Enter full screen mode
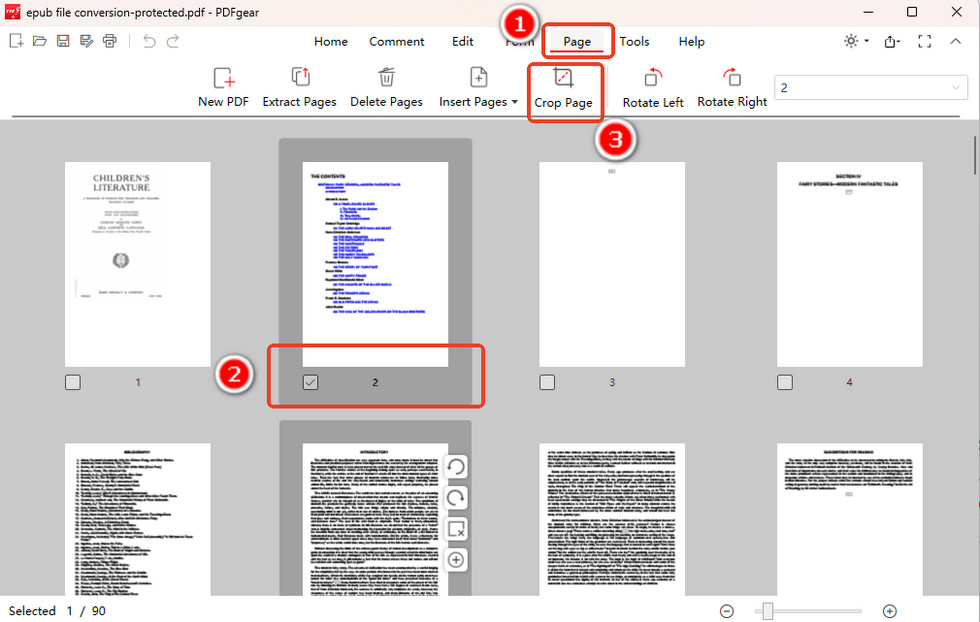This screenshot has width=980, height=622. 924,41
